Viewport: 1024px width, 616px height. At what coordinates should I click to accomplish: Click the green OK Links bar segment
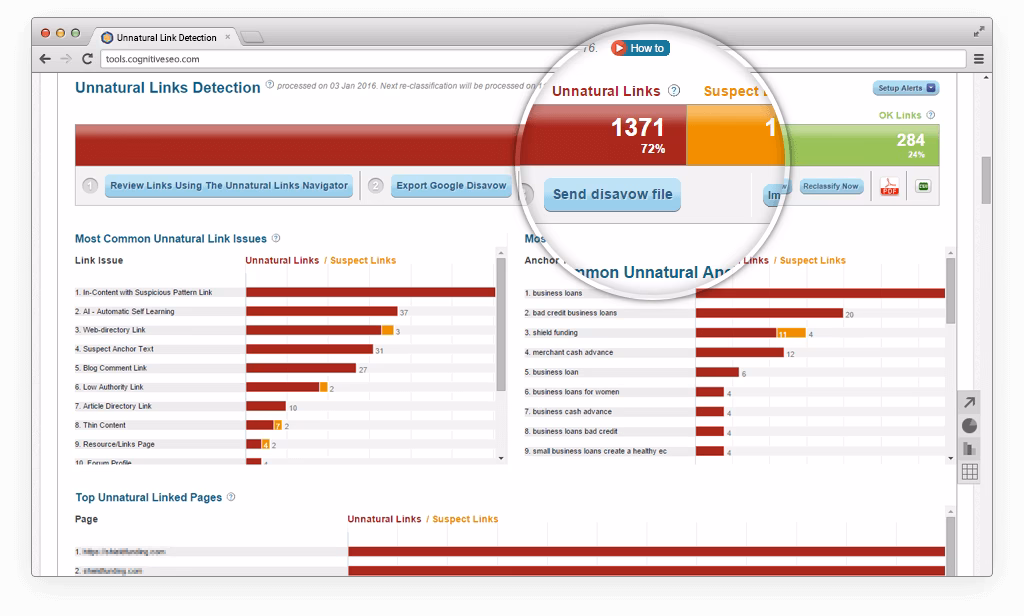click(865, 146)
